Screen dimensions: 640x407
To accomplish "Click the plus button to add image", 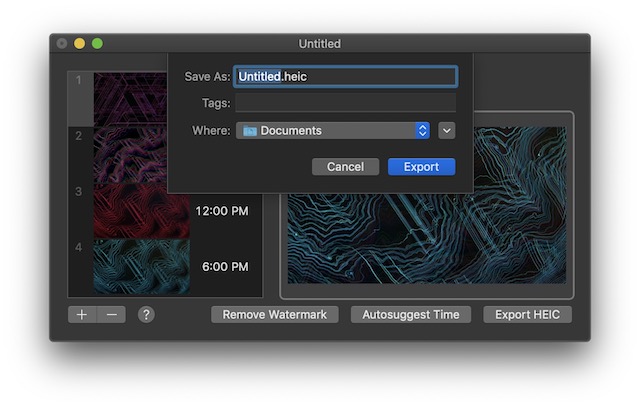I will click(82, 315).
